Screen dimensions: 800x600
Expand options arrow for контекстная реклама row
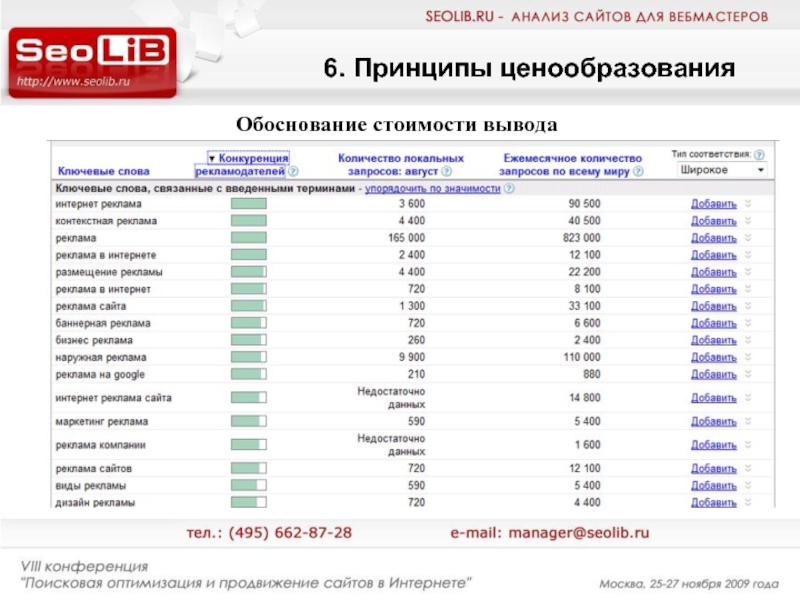pos(748,220)
